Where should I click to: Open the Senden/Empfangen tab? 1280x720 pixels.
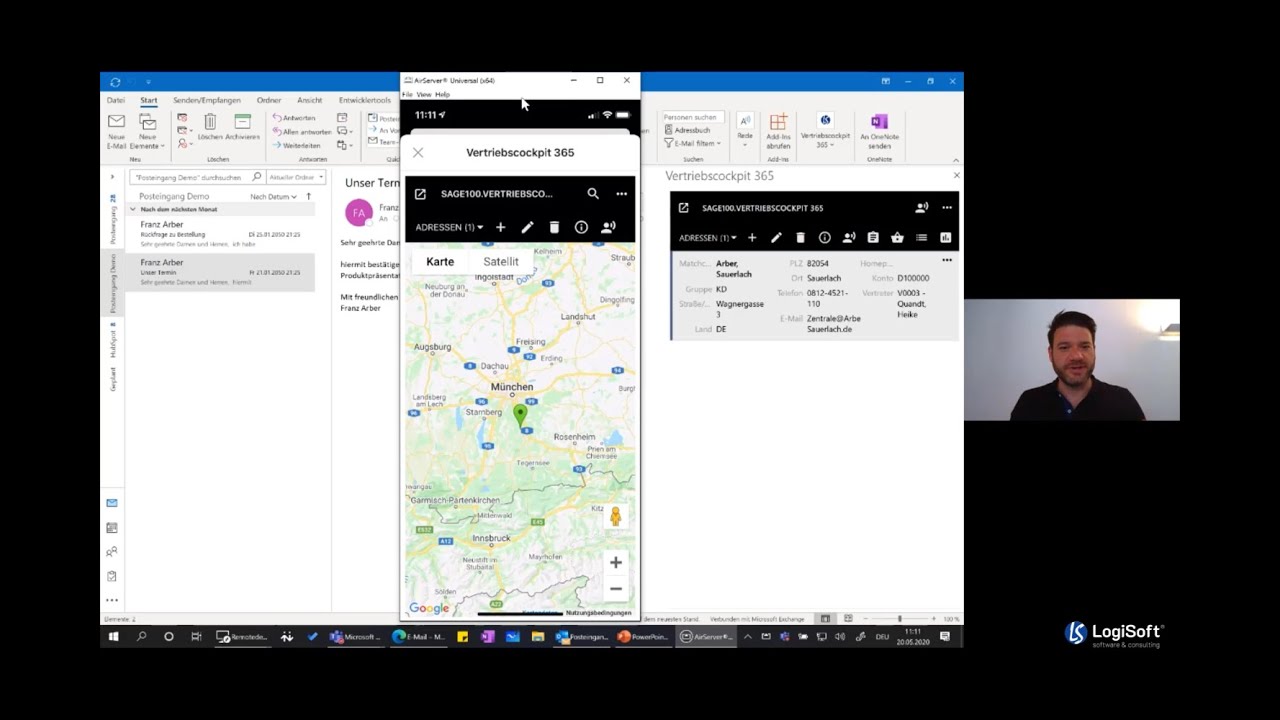click(x=206, y=100)
